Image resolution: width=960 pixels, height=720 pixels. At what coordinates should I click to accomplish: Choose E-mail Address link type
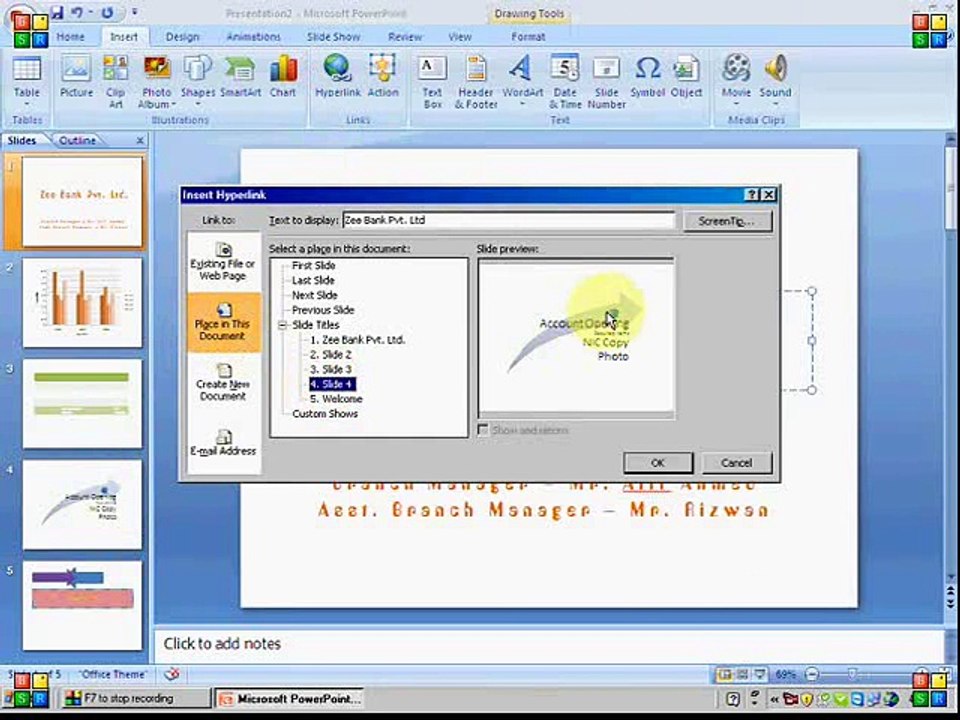point(223,443)
